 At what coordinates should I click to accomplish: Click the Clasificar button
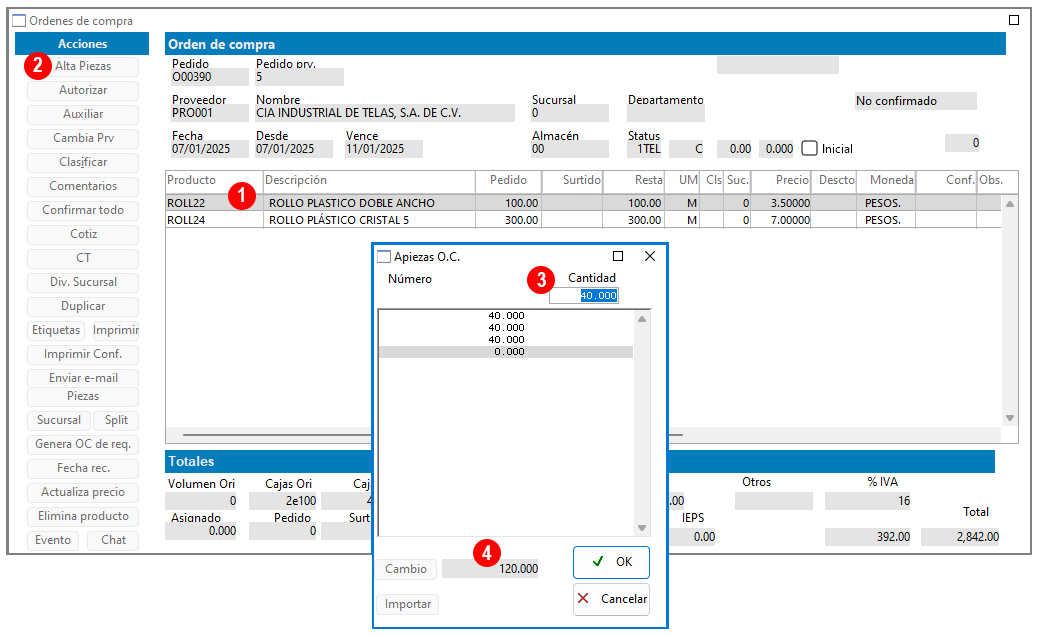[x=83, y=162]
